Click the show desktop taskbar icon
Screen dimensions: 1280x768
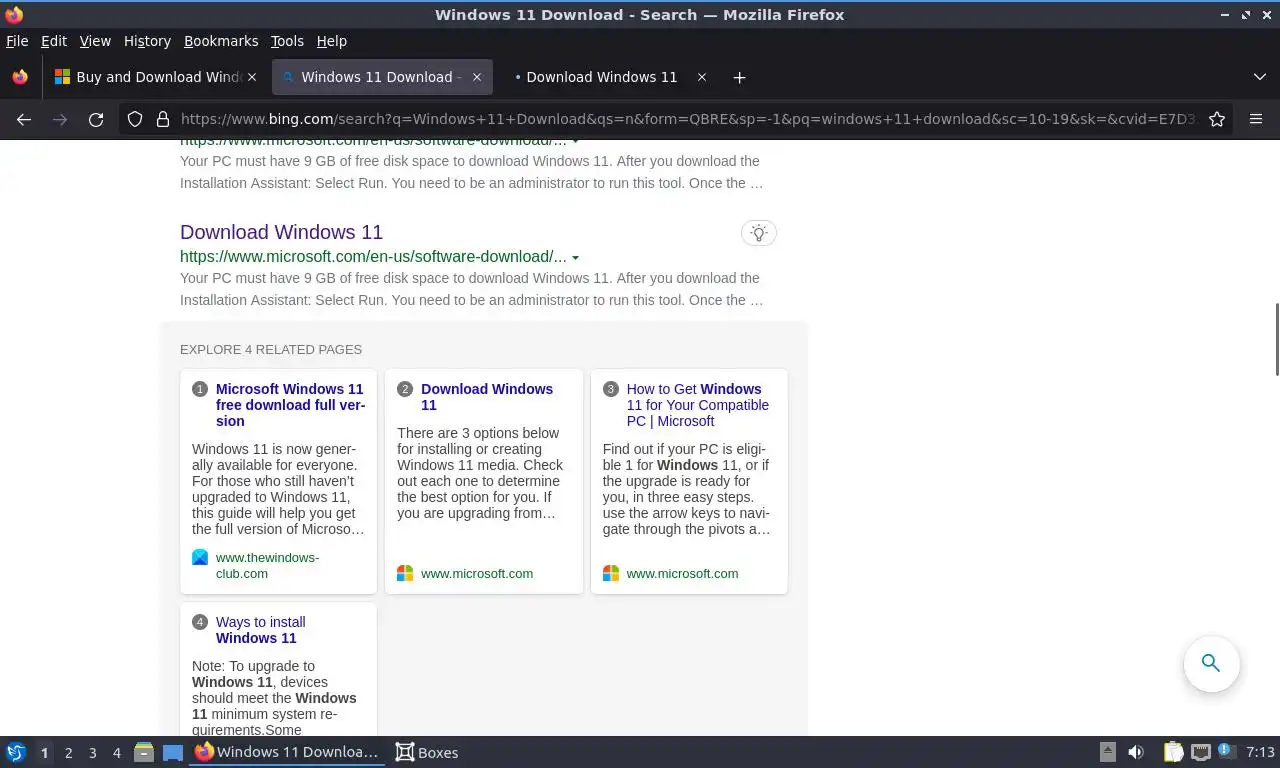click(173, 752)
